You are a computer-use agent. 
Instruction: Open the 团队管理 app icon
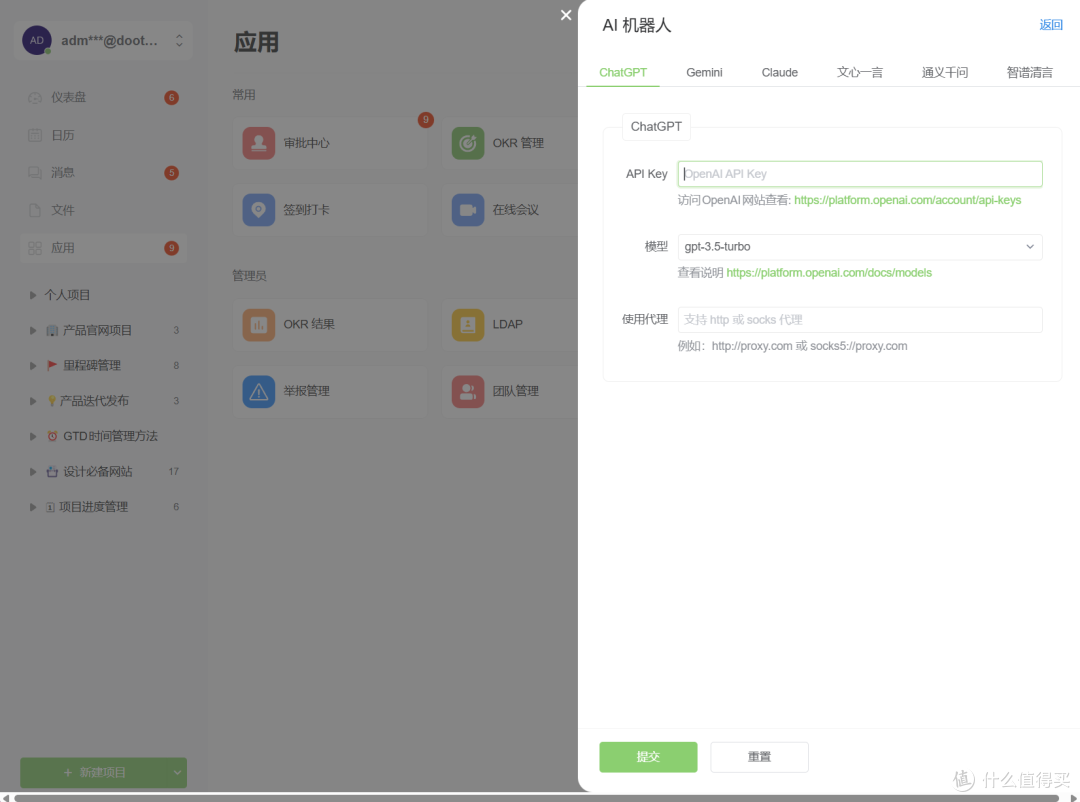(468, 391)
